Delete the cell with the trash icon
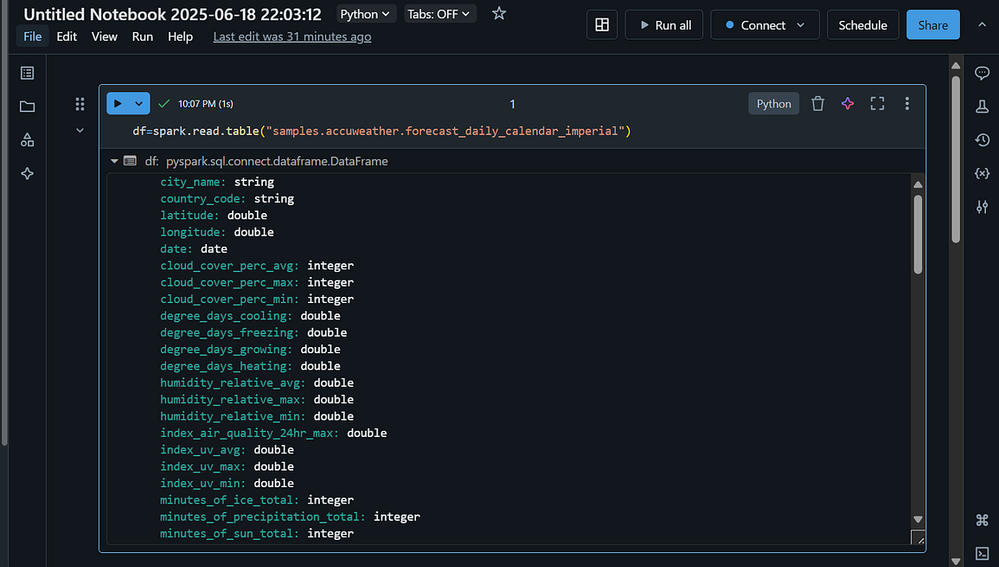 point(817,104)
